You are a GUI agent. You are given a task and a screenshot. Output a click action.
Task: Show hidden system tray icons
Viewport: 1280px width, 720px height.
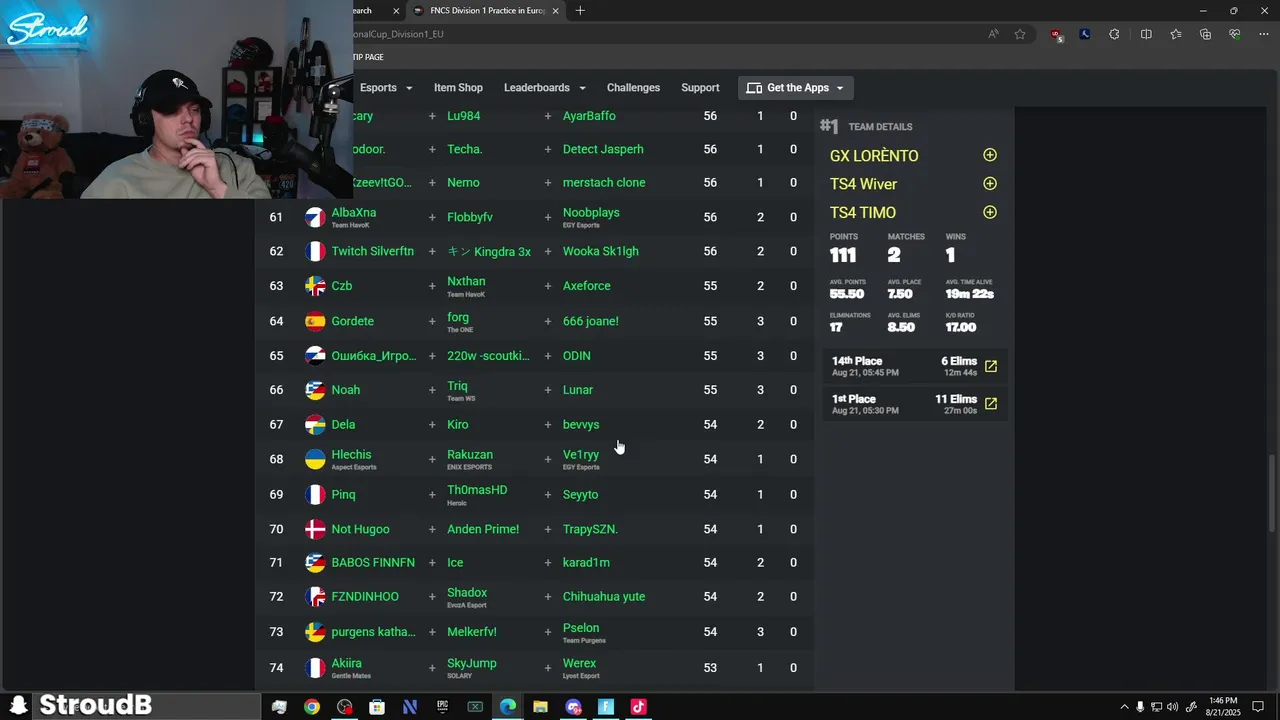[1124, 707]
